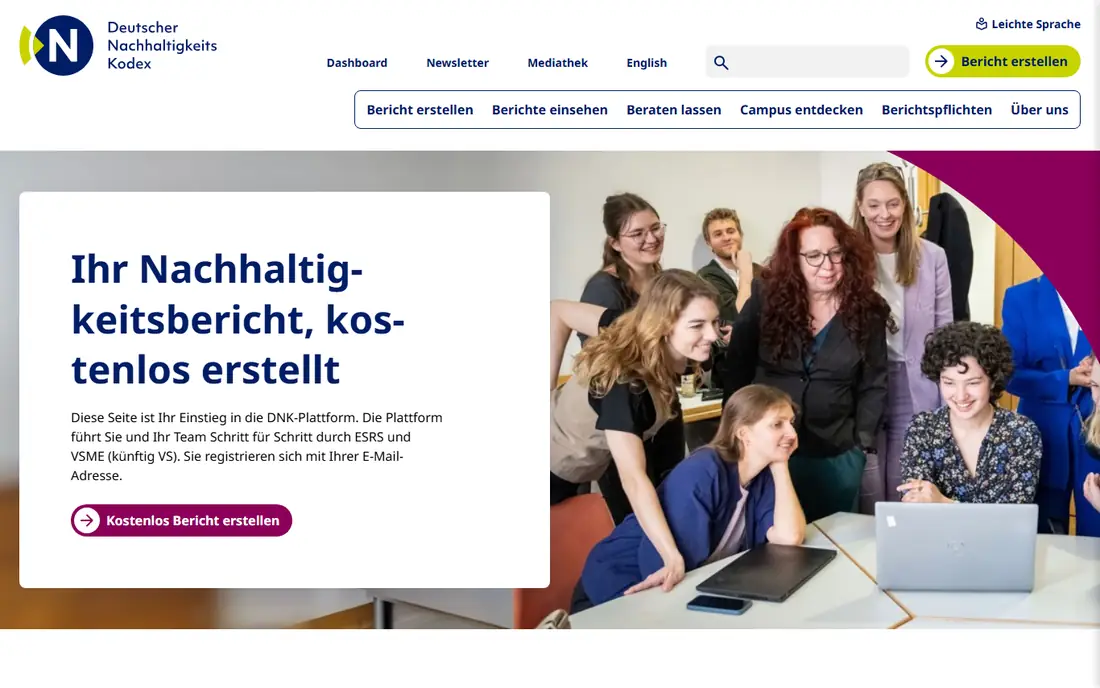Click the yellow Bericht erstellen button

[1002, 62]
